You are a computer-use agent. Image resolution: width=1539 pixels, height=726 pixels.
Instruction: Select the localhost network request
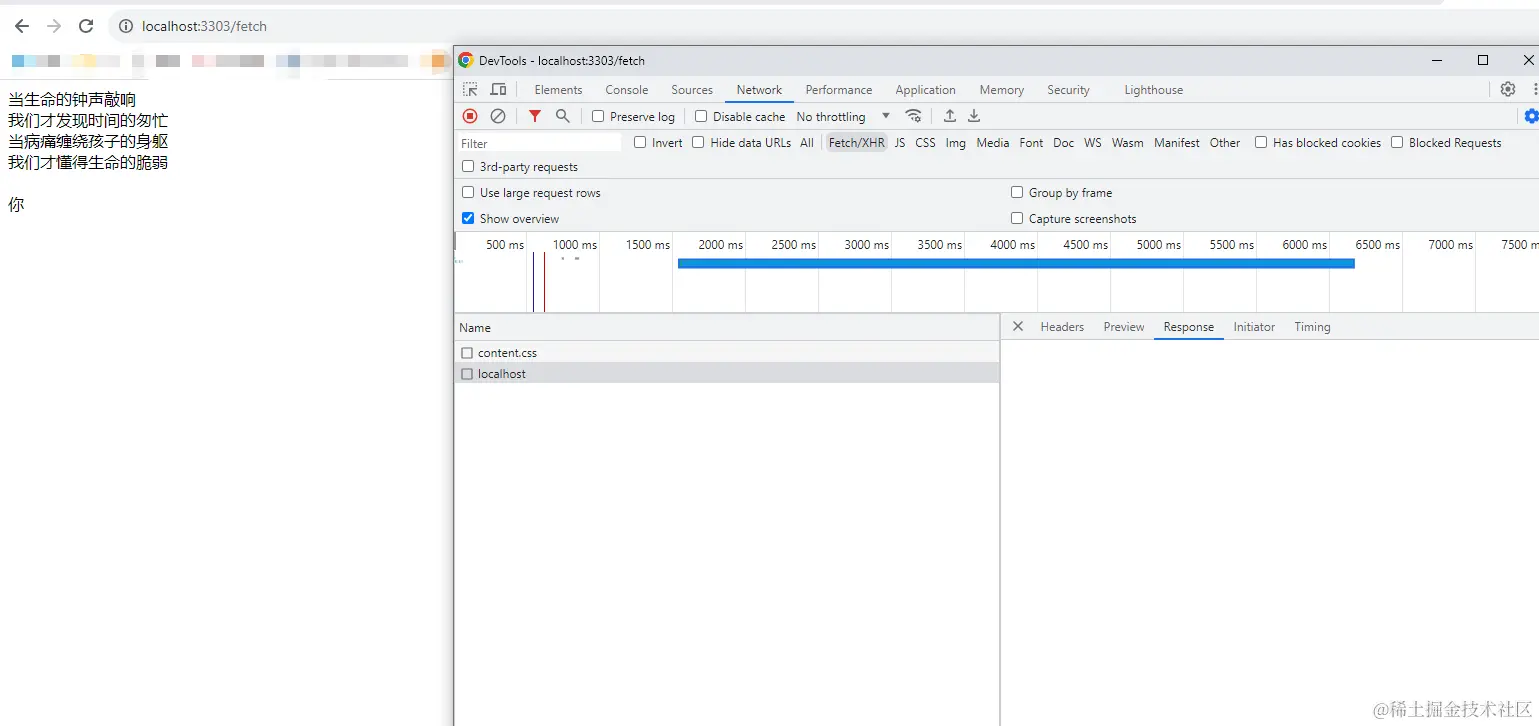click(x=504, y=373)
